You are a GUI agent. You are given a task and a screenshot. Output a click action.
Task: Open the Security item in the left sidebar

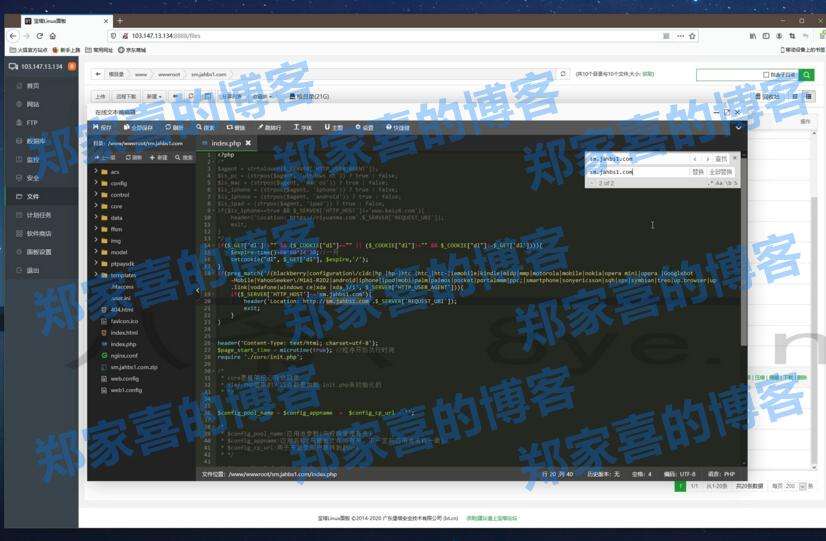(33, 178)
